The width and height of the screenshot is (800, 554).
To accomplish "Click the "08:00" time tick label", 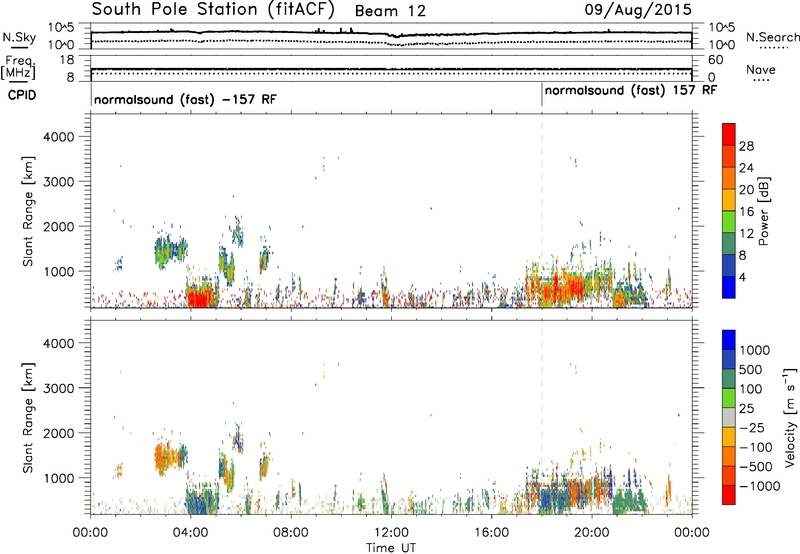I will coord(291,533).
